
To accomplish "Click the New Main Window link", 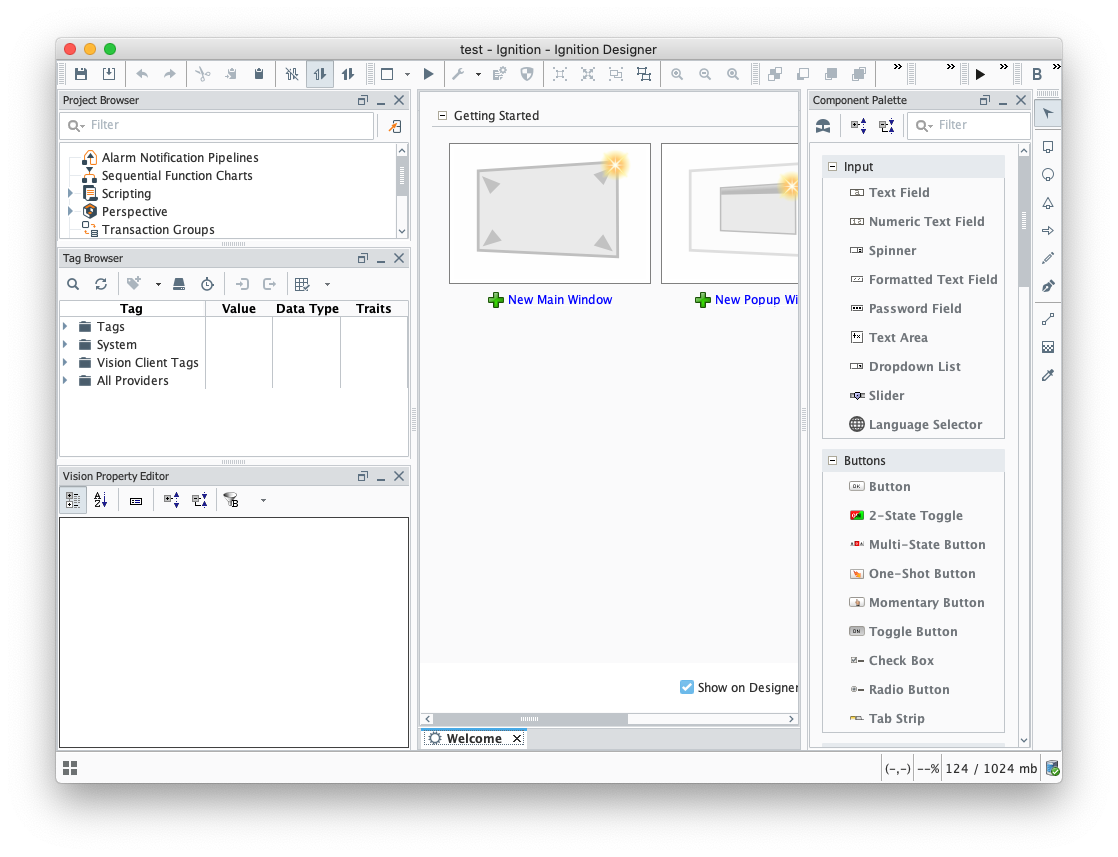I will click(559, 300).
